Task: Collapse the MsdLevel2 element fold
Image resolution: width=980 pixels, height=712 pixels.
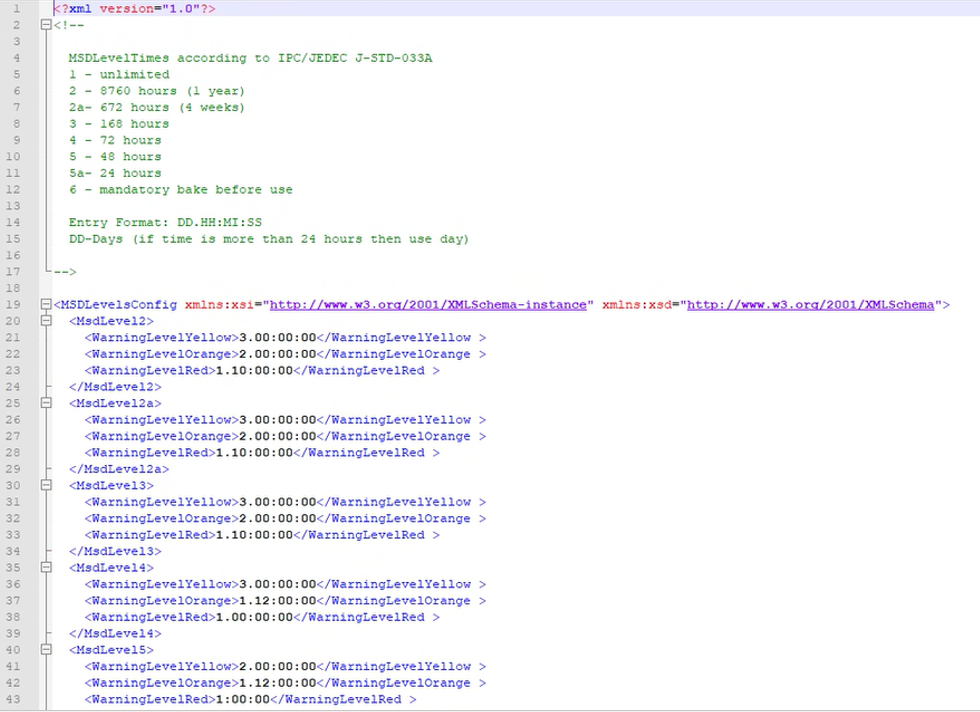Action: coord(46,321)
